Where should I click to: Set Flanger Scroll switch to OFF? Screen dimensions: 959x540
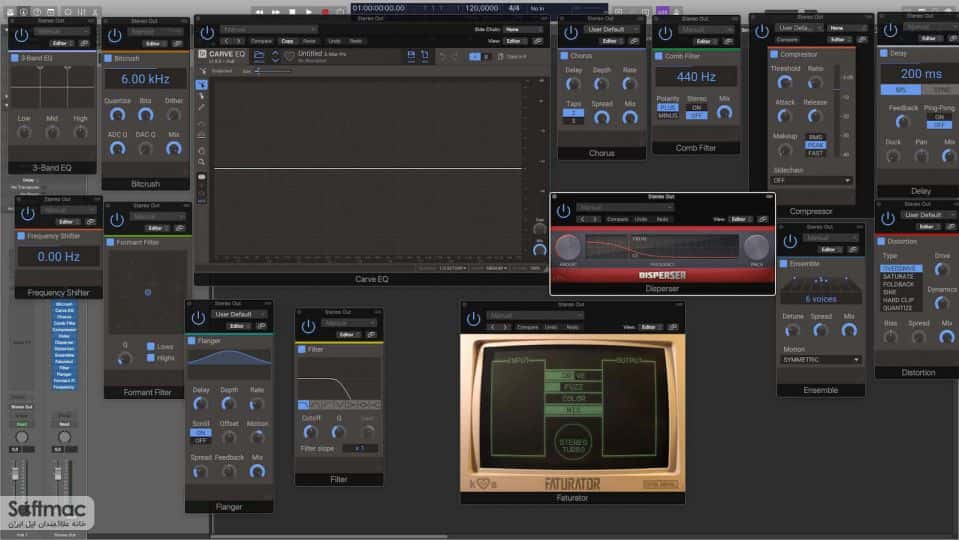(x=201, y=440)
